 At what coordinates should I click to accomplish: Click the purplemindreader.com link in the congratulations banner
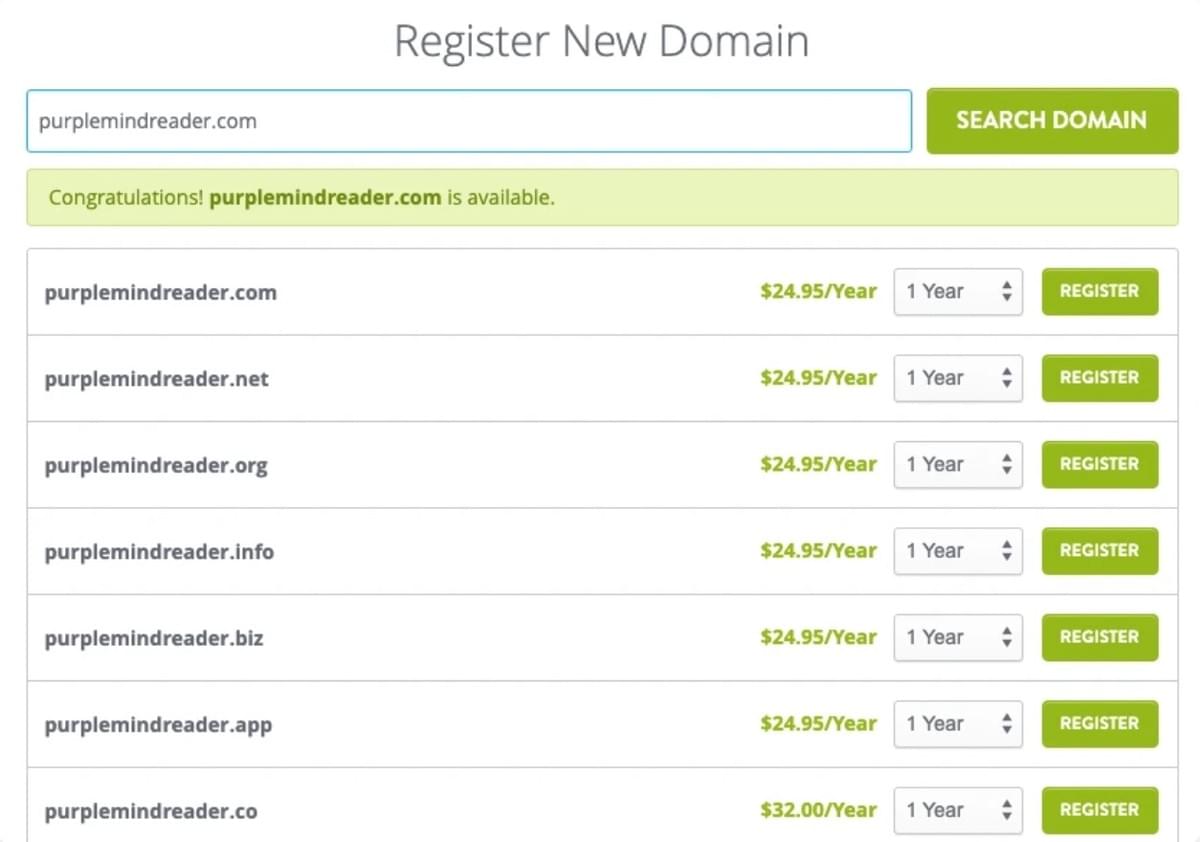click(325, 197)
